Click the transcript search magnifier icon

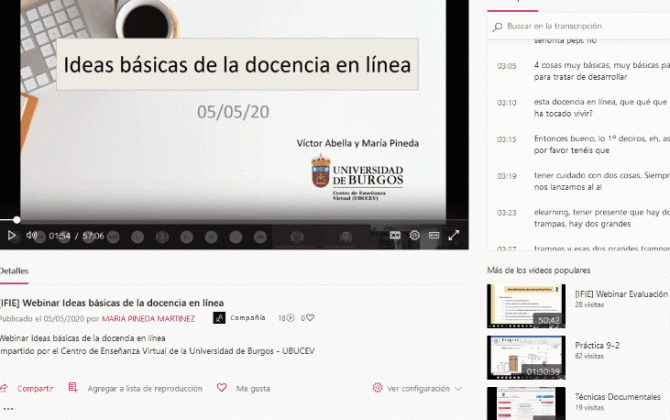pyautogui.click(x=497, y=27)
